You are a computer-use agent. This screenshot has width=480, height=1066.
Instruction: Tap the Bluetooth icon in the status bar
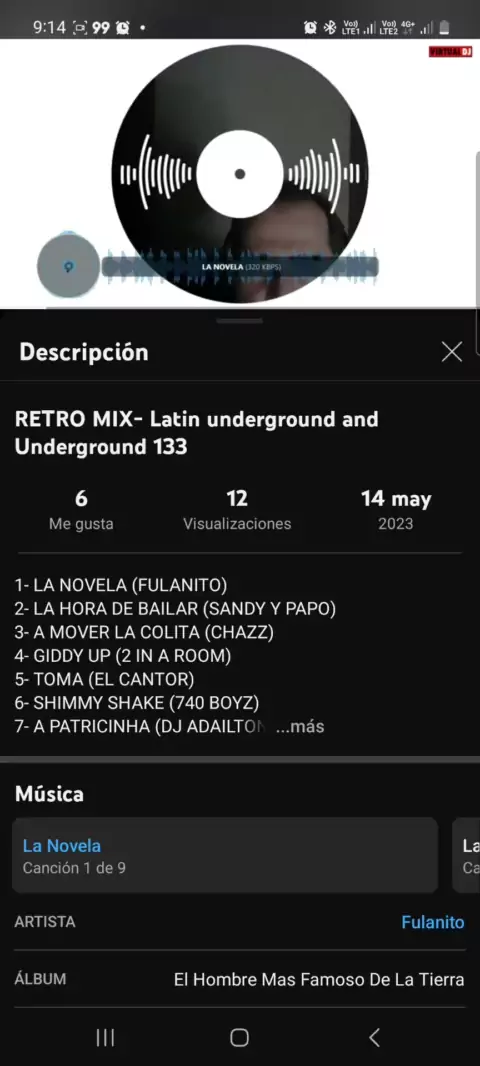coord(330,27)
